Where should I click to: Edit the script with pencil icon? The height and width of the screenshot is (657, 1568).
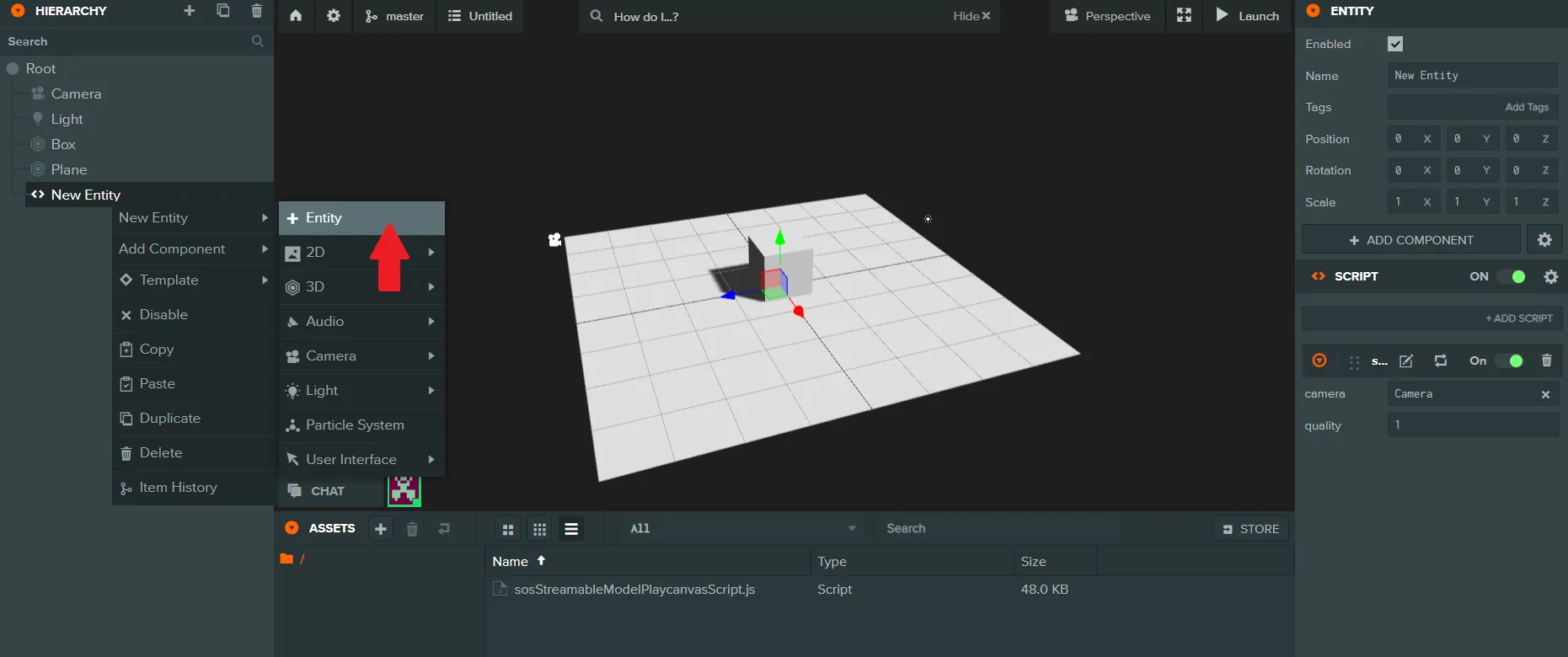[1406, 361]
